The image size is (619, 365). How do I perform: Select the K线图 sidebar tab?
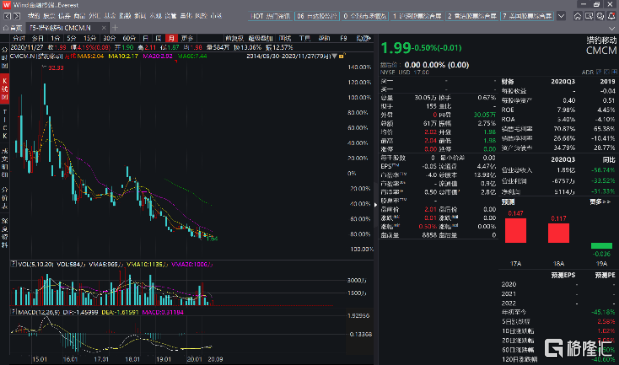click(5, 89)
